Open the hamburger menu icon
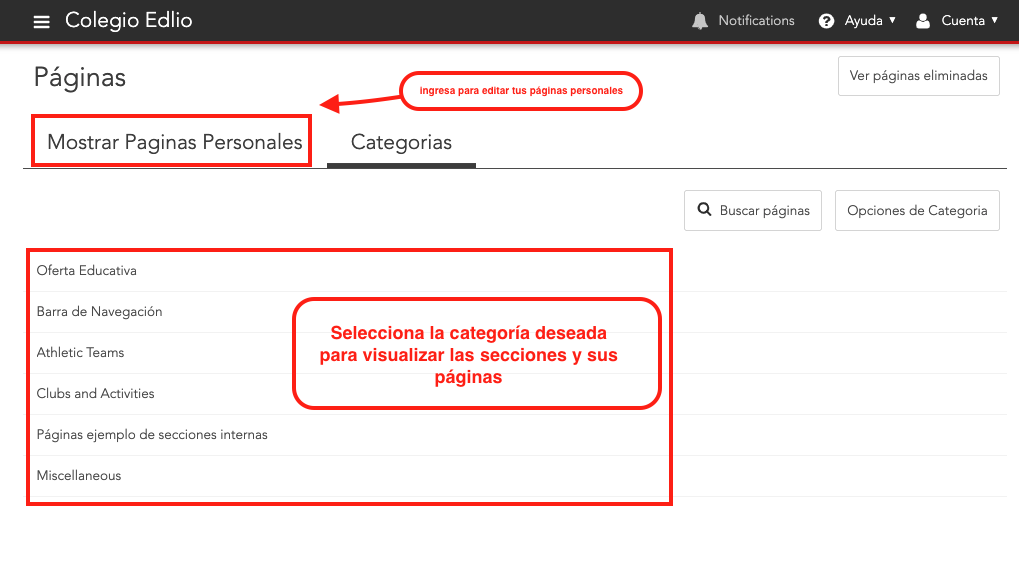The width and height of the screenshot is (1019, 565). point(41,21)
